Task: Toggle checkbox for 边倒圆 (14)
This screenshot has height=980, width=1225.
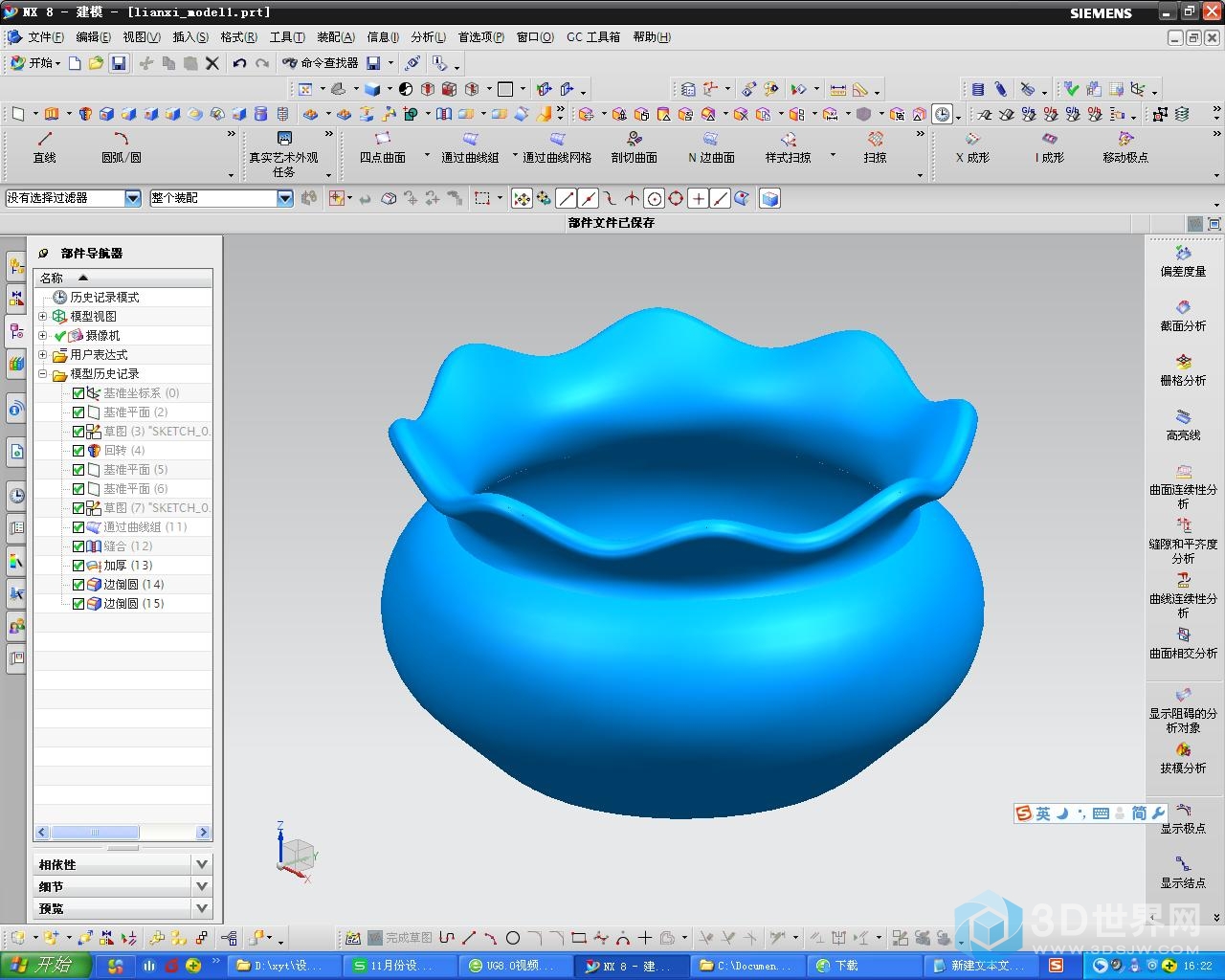Action: pos(78,585)
